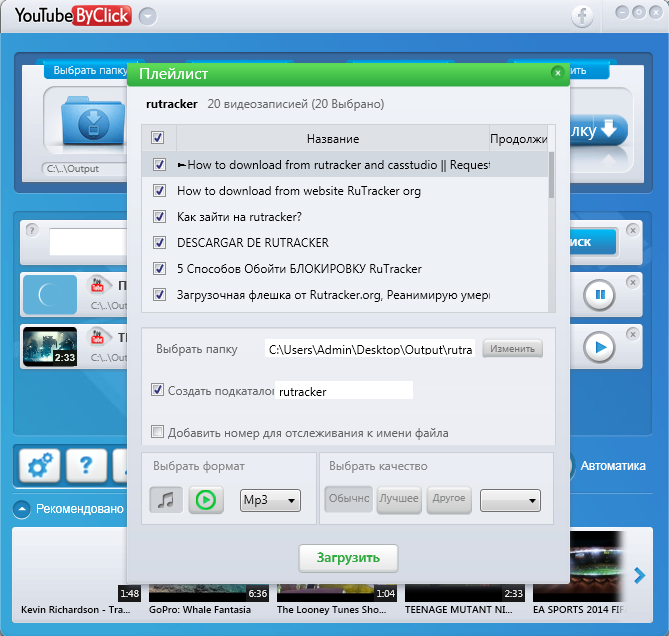
Task: Pause the first download with pause button
Action: pyautogui.click(x=599, y=295)
